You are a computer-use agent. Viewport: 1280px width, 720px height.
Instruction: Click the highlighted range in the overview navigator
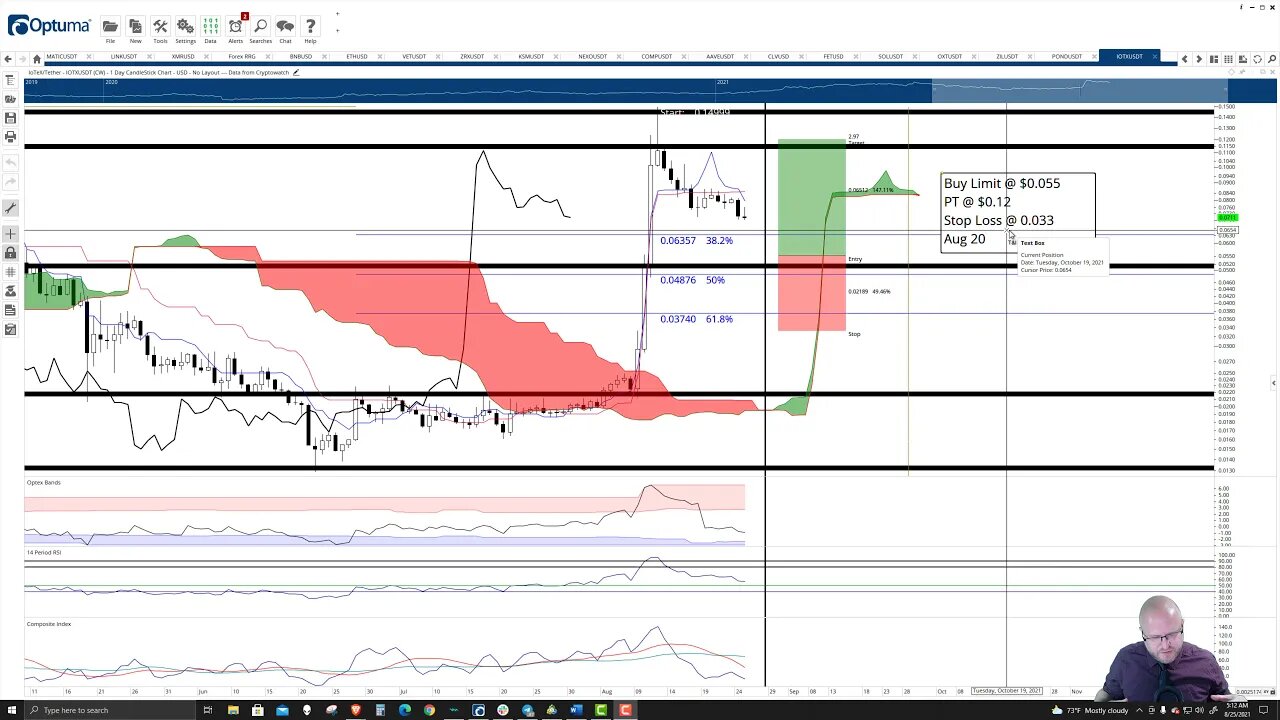(x=1079, y=91)
